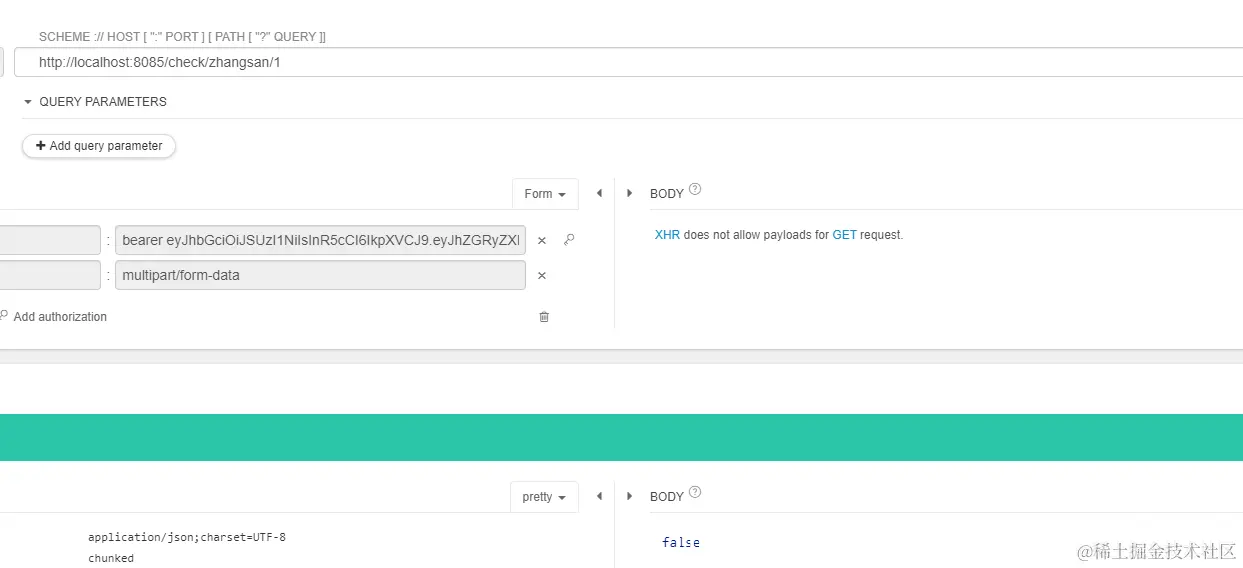Delete all headers with trash icon
Screen dimensions: 1243x568
tap(544, 317)
